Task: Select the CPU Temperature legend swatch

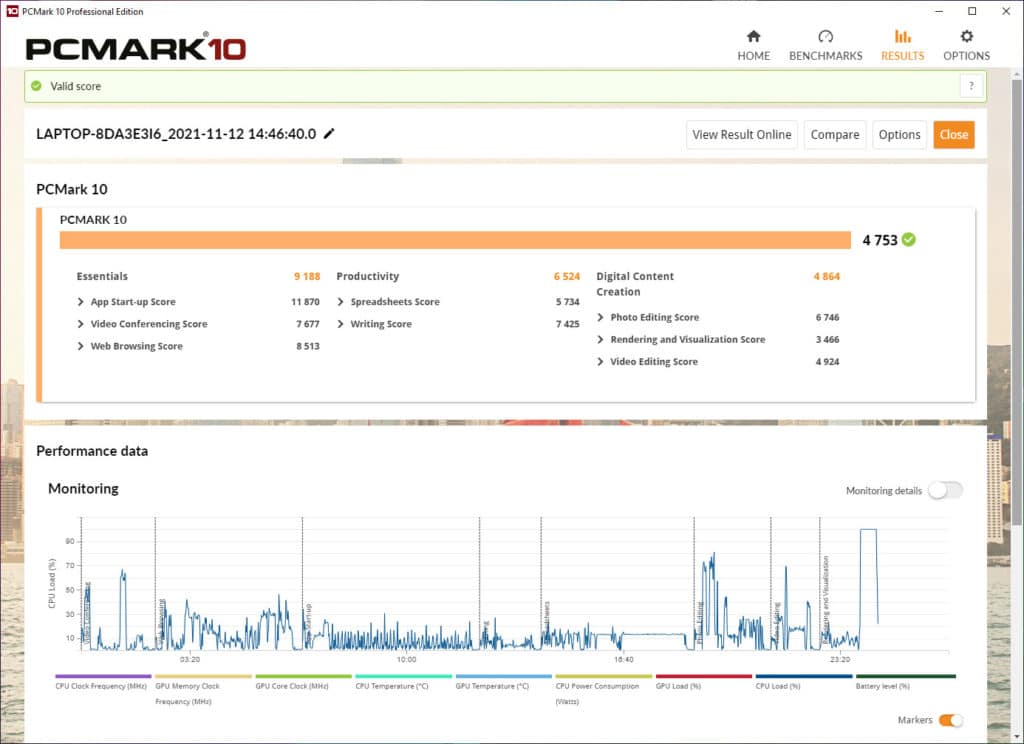Action: (x=404, y=677)
